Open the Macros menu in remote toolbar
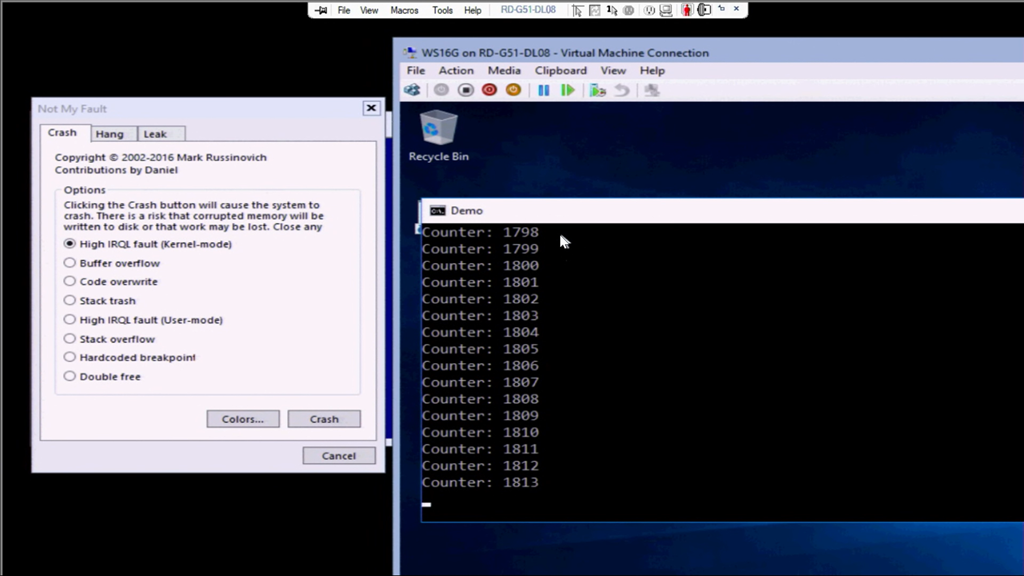This screenshot has height=576, width=1024. [x=404, y=10]
